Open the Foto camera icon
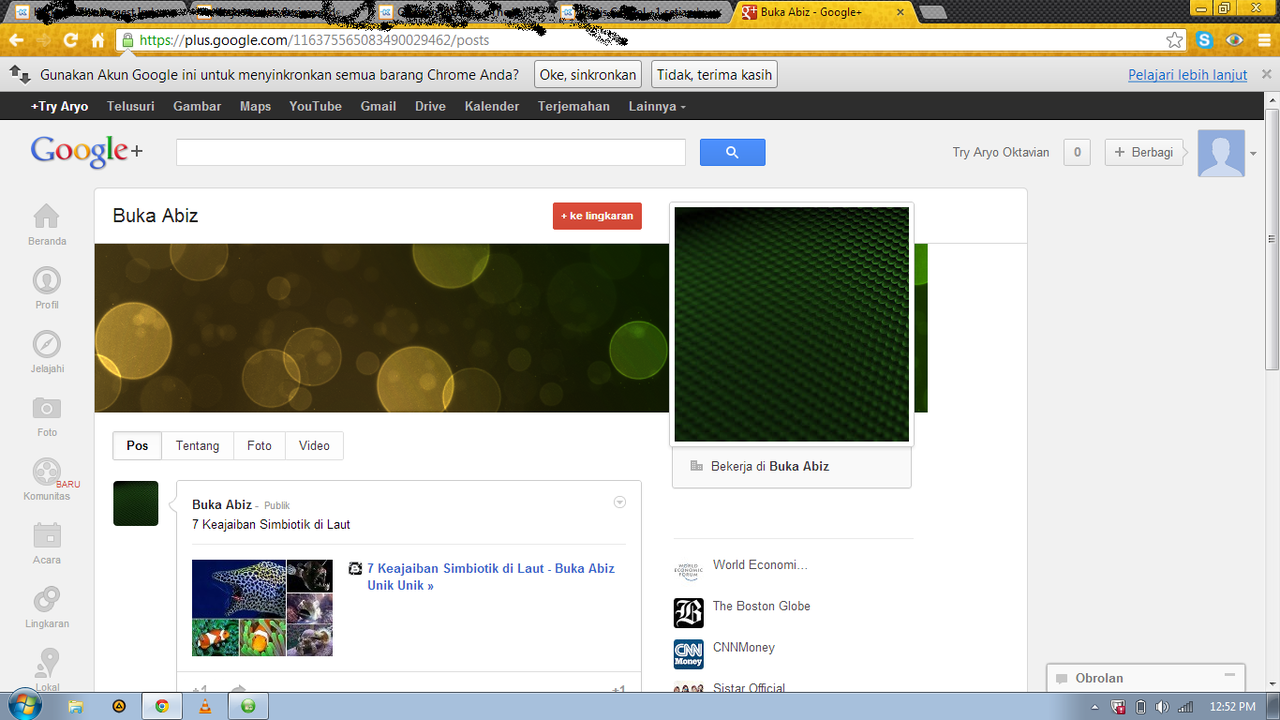Viewport: 1280px width, 720px height. click(46, 408)
